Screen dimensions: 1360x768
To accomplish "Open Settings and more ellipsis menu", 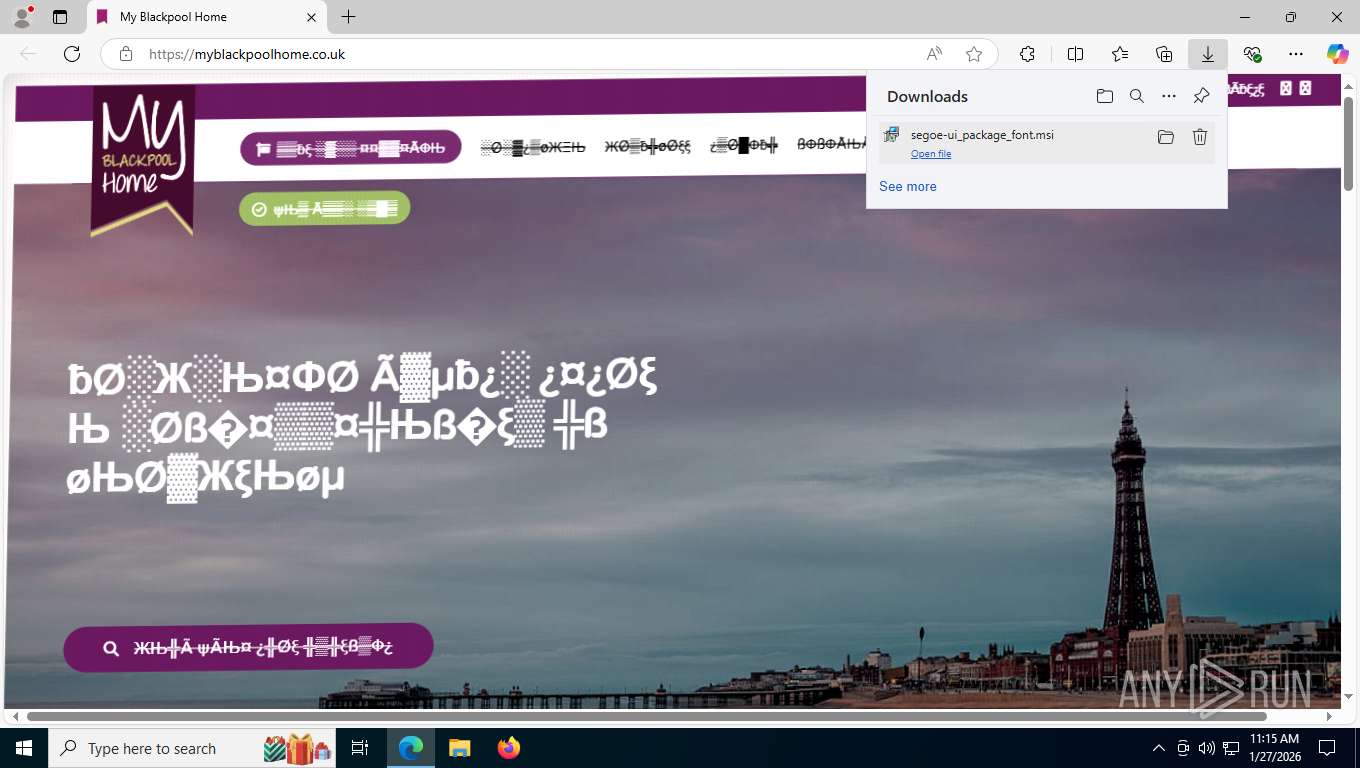I will (1296, 54).
